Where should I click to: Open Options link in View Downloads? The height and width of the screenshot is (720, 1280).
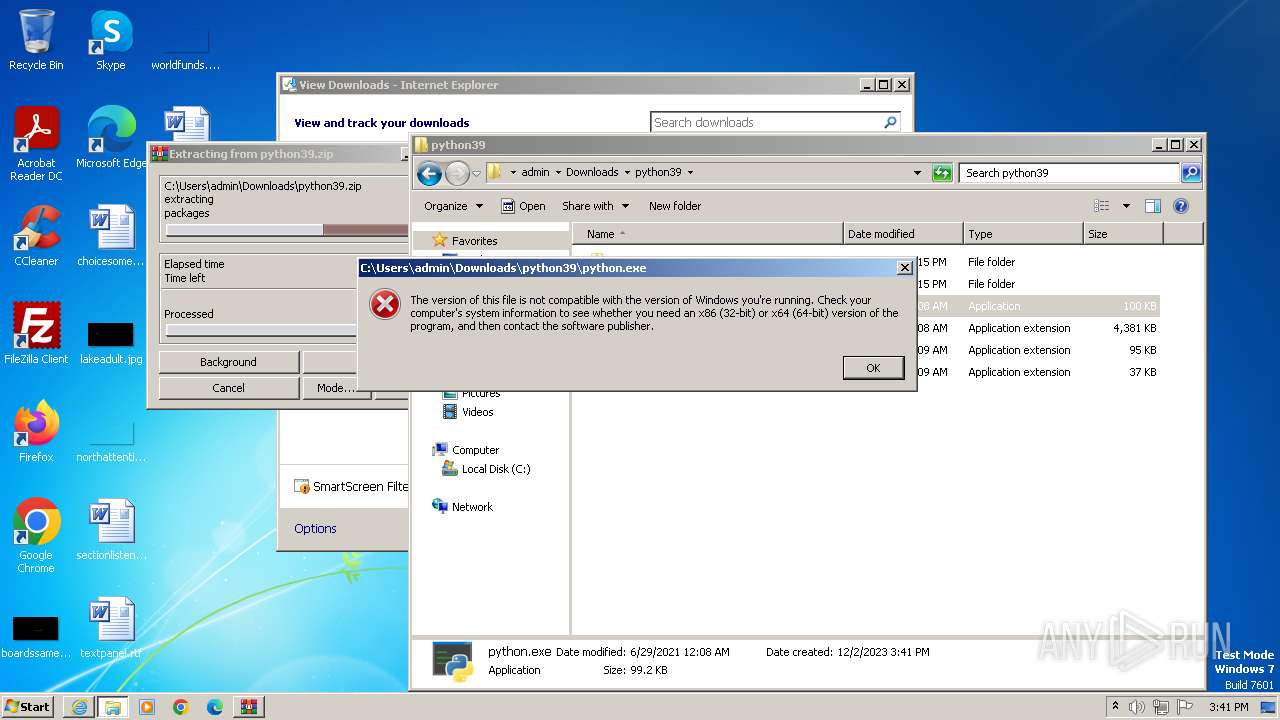point(315,529)
